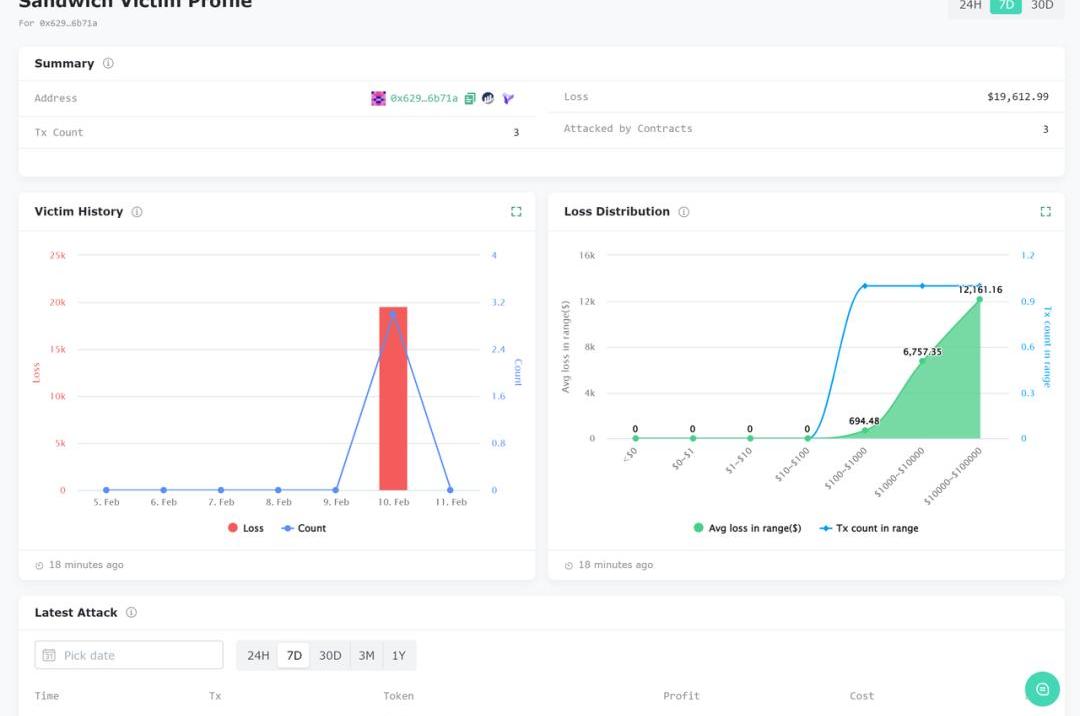
Task: Toggle Count series in Victim History legend
Action: pyautogui.click(x=304, y=528)
